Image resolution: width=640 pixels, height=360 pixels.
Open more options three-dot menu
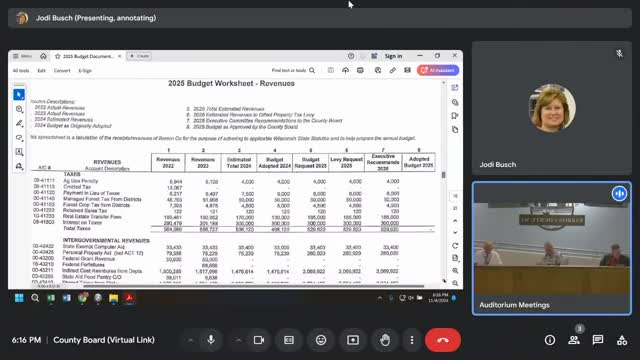(412, 340)
